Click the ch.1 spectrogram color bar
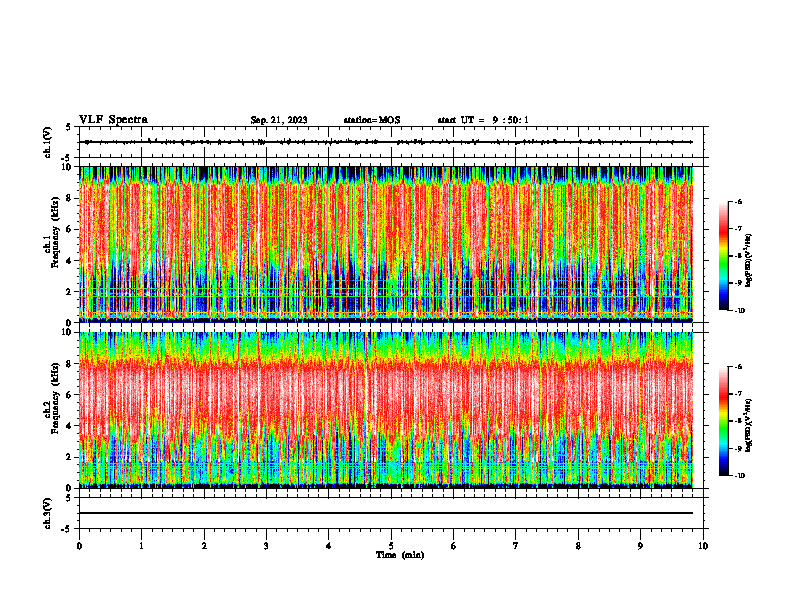 pos(723,256)
